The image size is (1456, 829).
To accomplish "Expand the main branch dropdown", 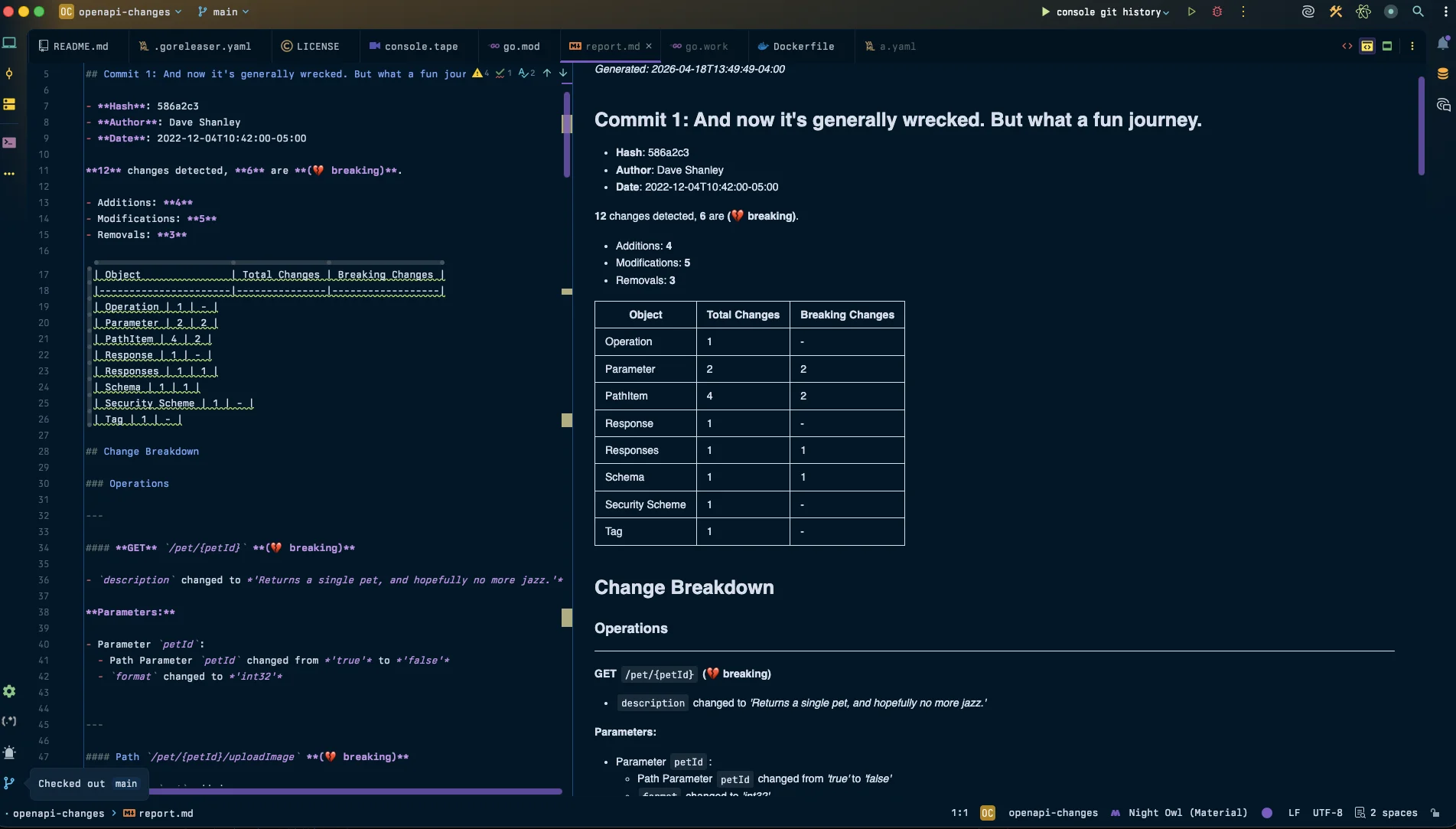I will tap(224, 11).
